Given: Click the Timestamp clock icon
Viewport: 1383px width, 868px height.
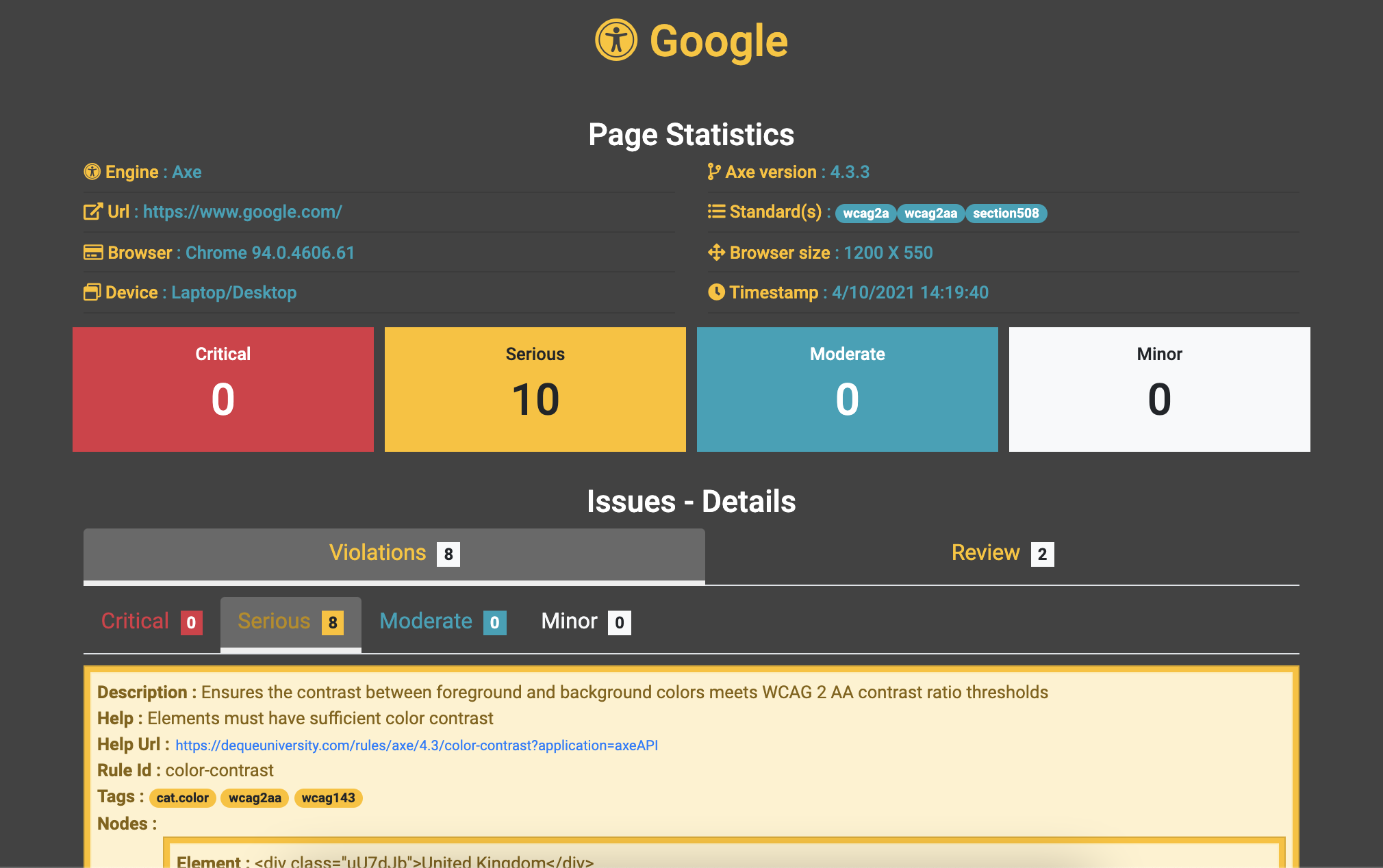Looking at the screenshot, I should point(716,292).
